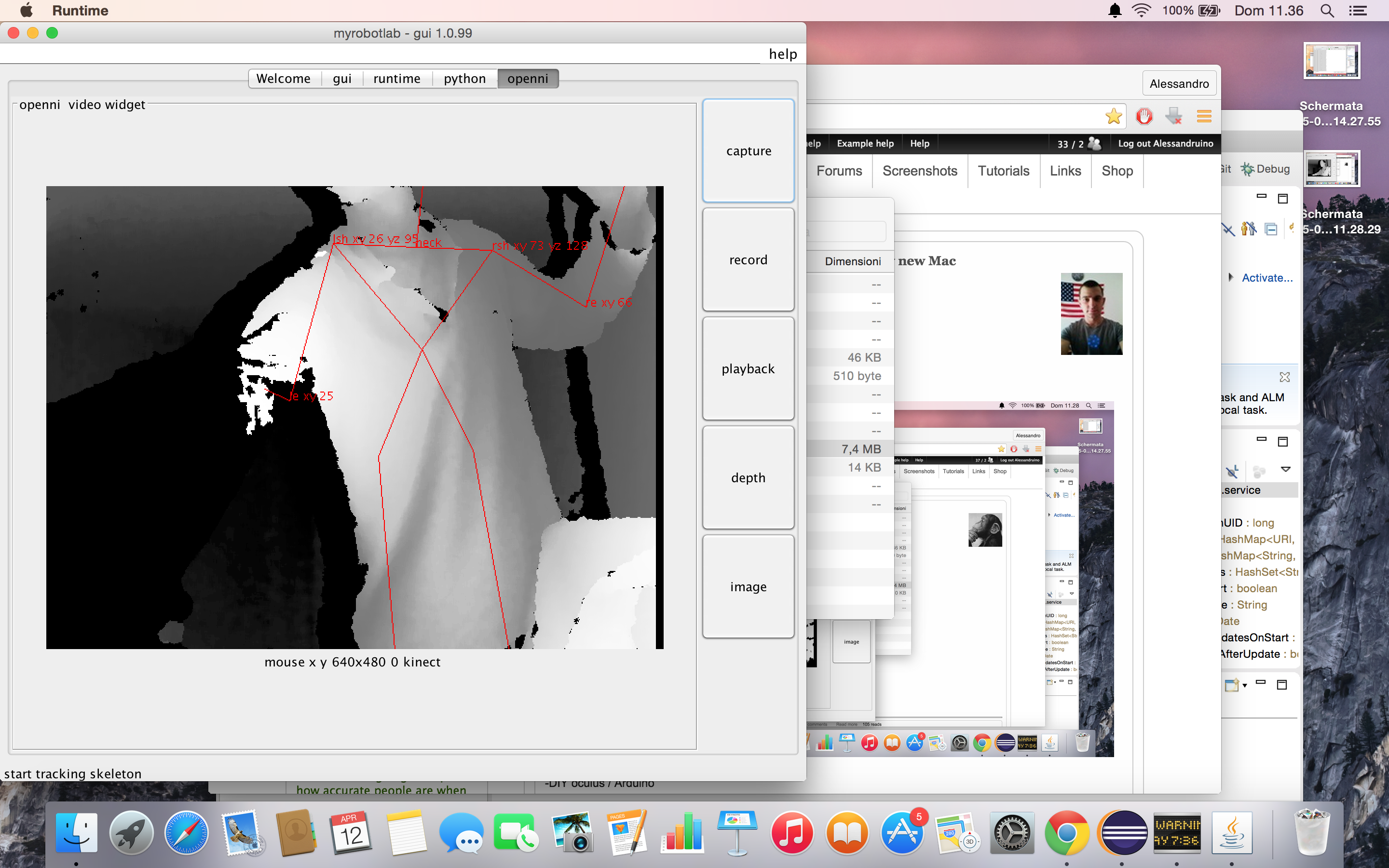
Task: Launch Eclipse from the Dock
Action: (1123, 832)
